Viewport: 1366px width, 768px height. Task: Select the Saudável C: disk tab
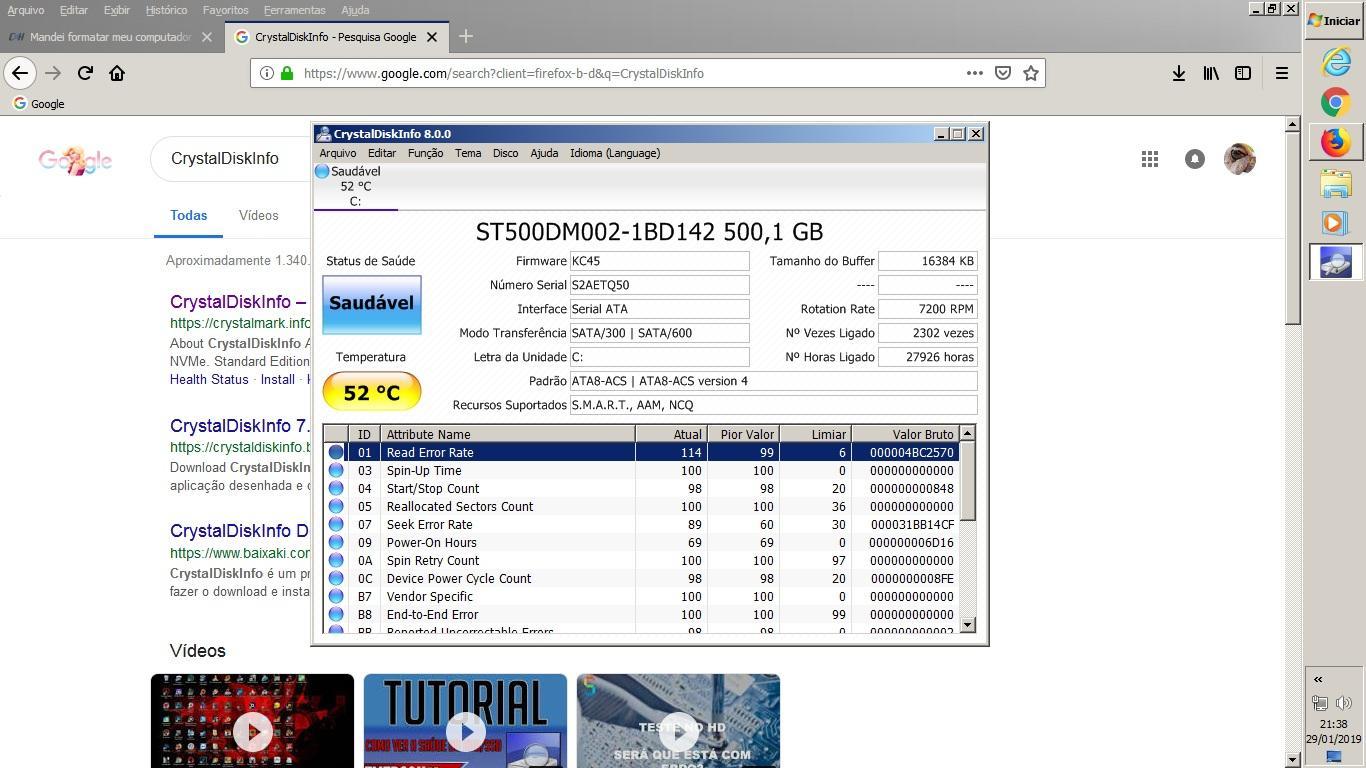[x=355, y=186]
